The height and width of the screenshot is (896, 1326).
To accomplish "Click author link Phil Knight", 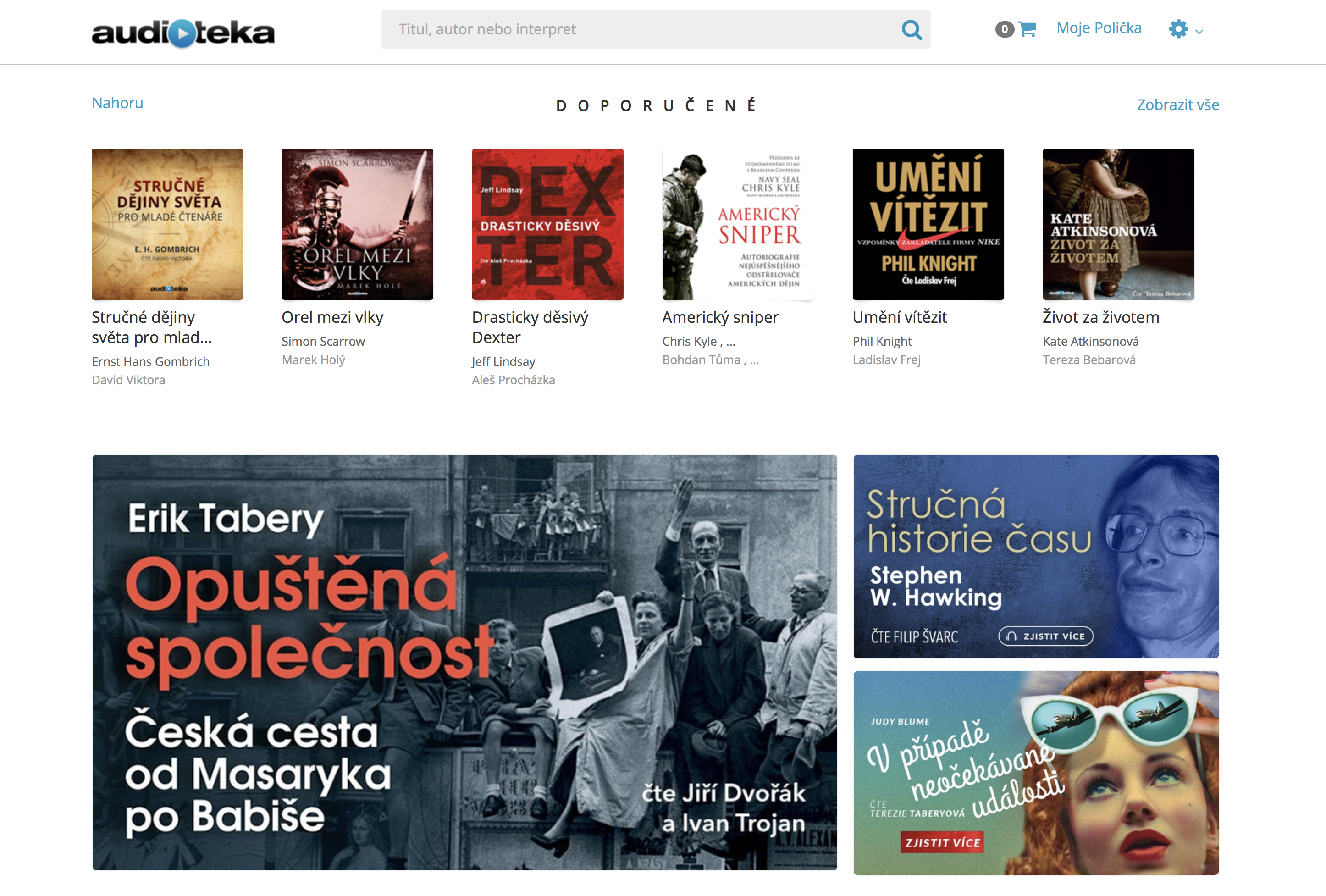I will 882,341.
